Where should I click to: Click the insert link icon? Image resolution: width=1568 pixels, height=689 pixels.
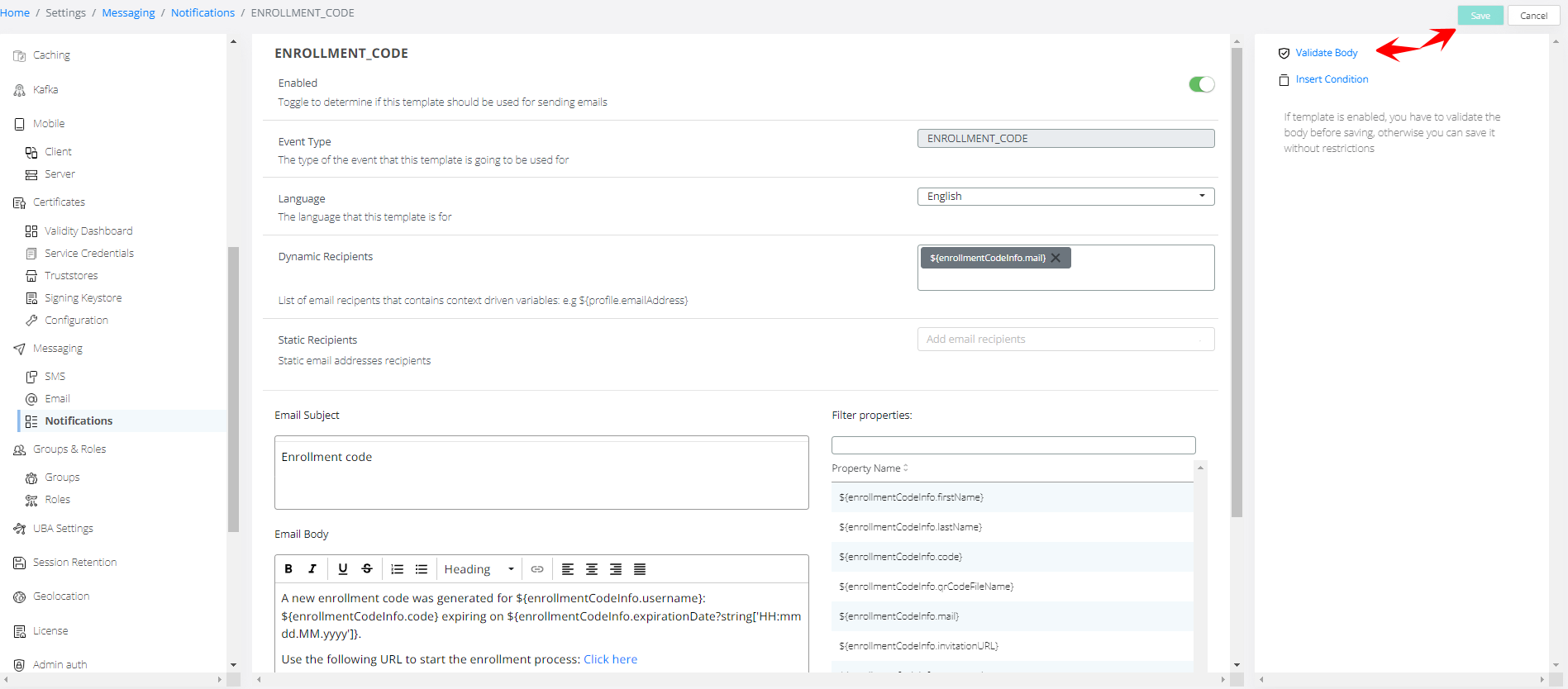(537, 568)
